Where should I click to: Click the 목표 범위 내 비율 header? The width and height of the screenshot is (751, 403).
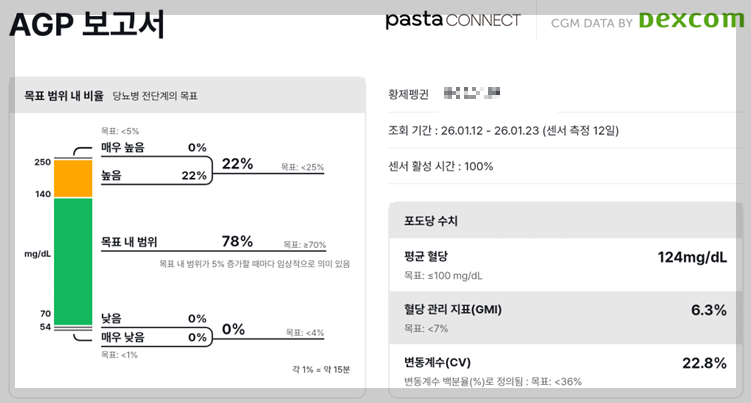[64, 96]
